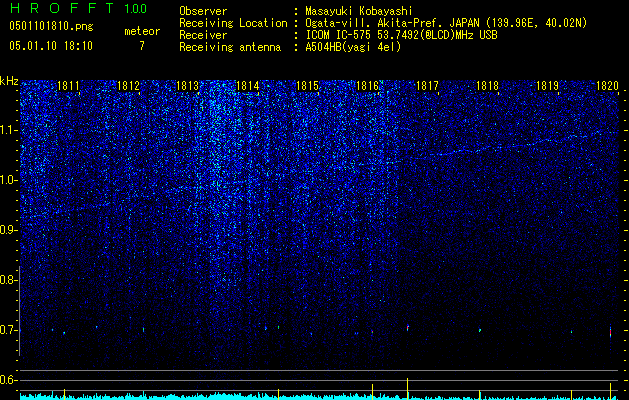Click the Receiving Location label
Screen dimensions: 629x400
(233, 23)
